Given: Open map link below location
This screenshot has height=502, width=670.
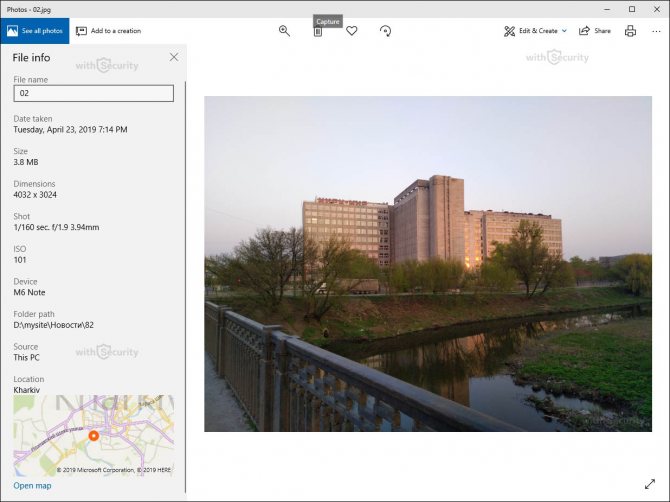Looking at the screenshot, I should tap(32, 486).
